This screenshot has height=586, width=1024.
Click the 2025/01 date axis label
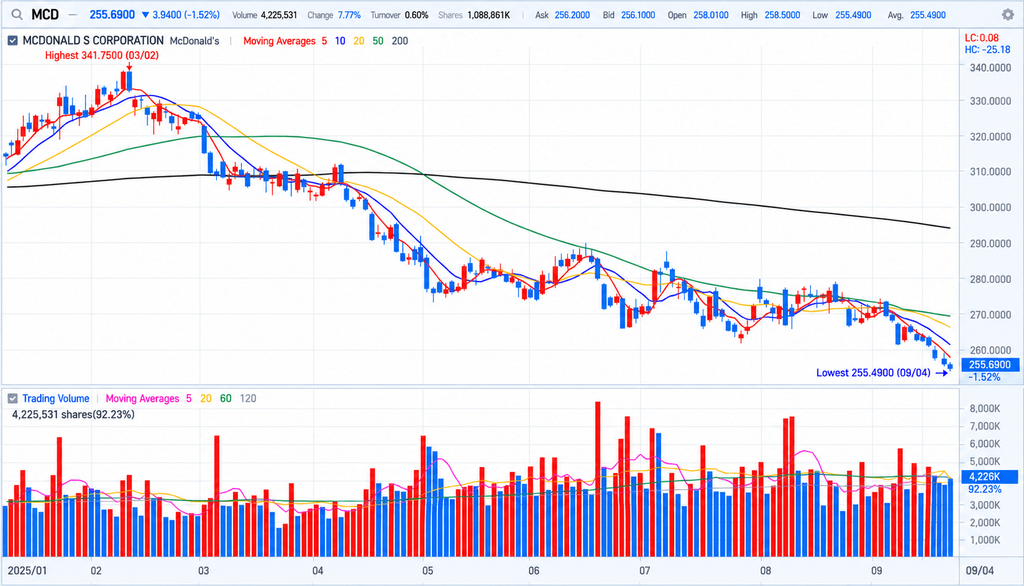(x=27, y=570)
